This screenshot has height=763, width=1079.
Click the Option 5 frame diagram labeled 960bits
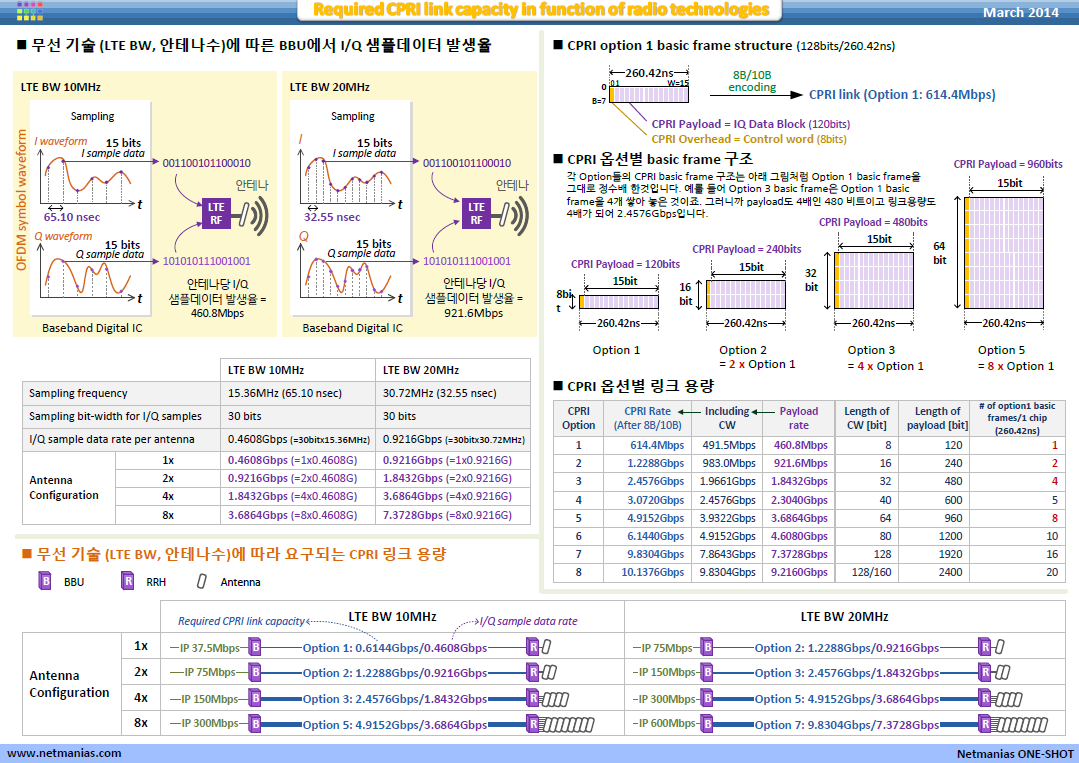tap(1003, 252)
